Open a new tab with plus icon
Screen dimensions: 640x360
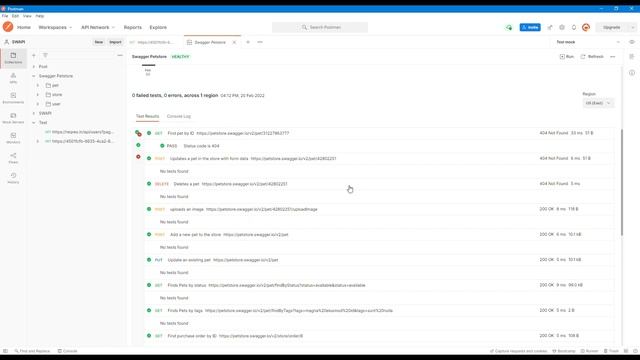248,42
